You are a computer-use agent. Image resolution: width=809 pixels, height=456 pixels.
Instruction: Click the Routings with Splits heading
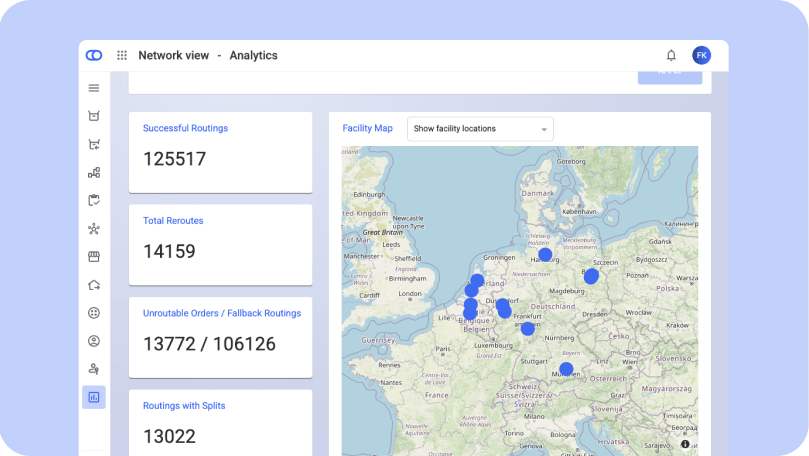click(184, 405)
